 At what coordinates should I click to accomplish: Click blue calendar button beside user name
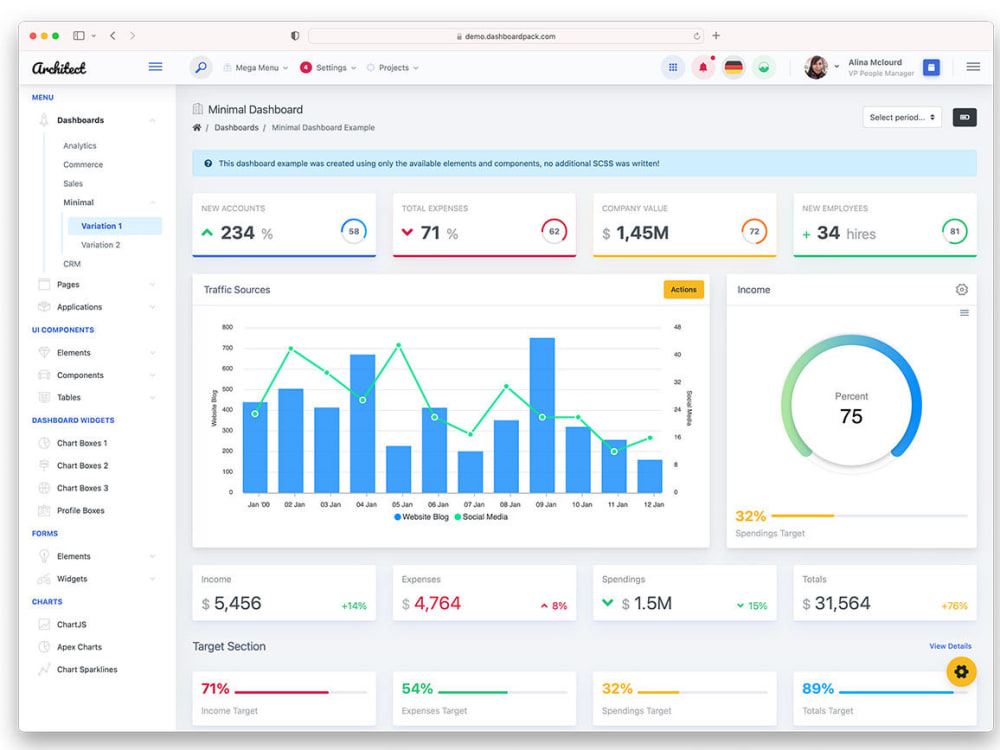931,67
